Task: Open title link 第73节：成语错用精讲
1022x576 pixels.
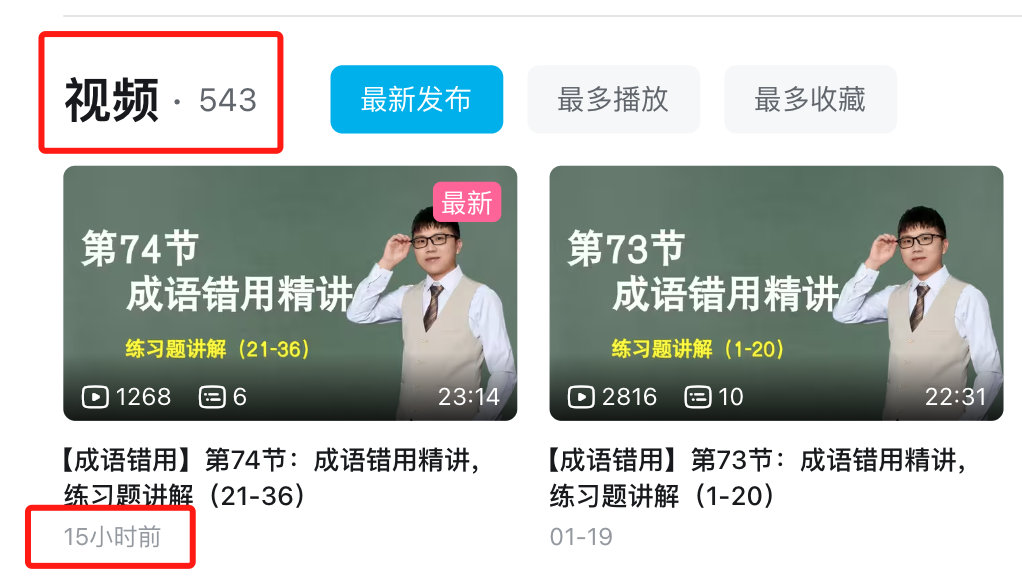Action: tap(757, 478)
